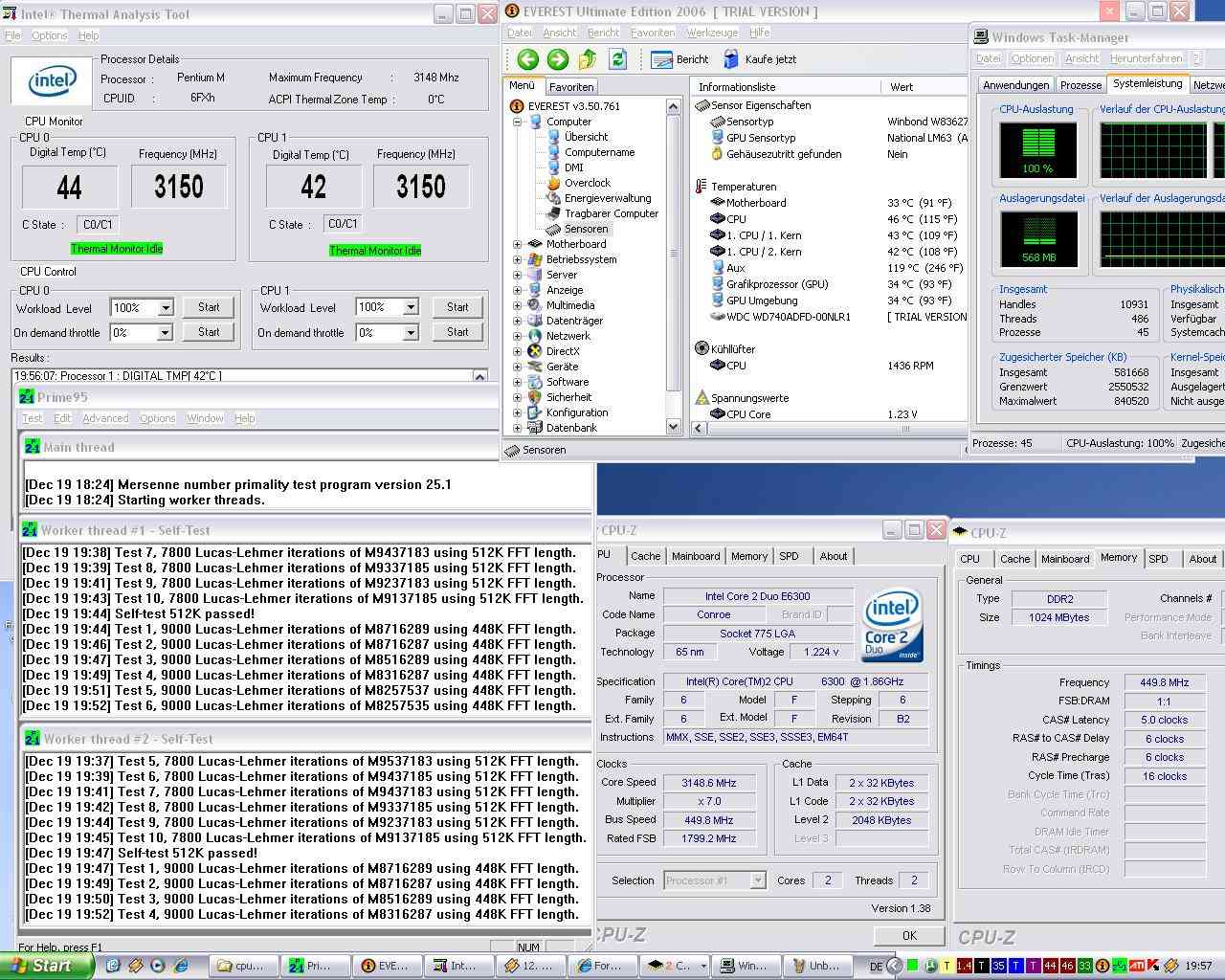Click Worker thread #1 window icon
Screen dimensions: 1225x980
[x=31, y=530]
